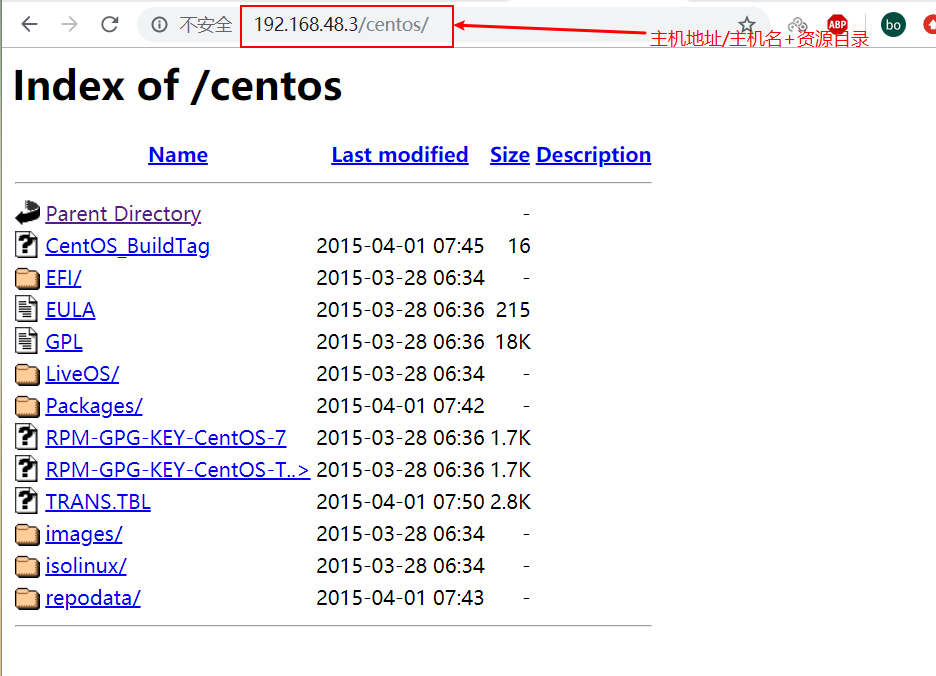Image resolution: width=936 pixels, height=676 pixels.
Task: Open the EULA file link
Action: (x=70, y=309)
